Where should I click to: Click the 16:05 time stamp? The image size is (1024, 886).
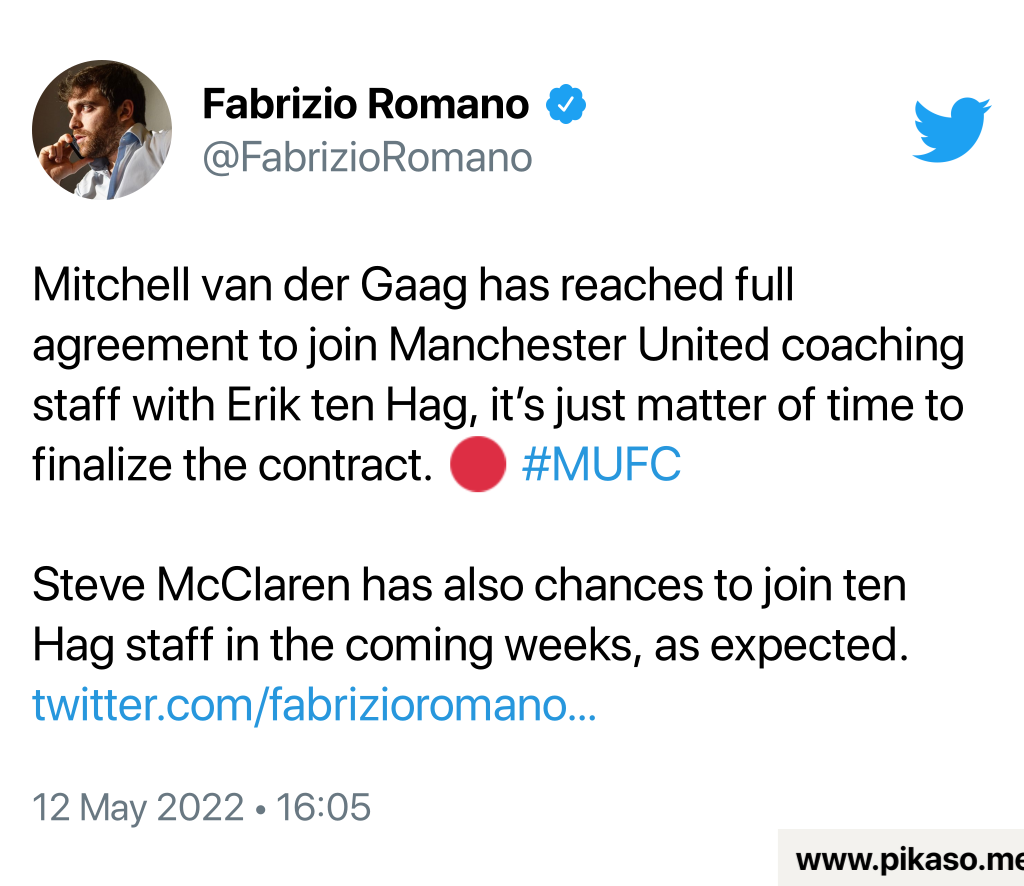[x=321, y=807]
